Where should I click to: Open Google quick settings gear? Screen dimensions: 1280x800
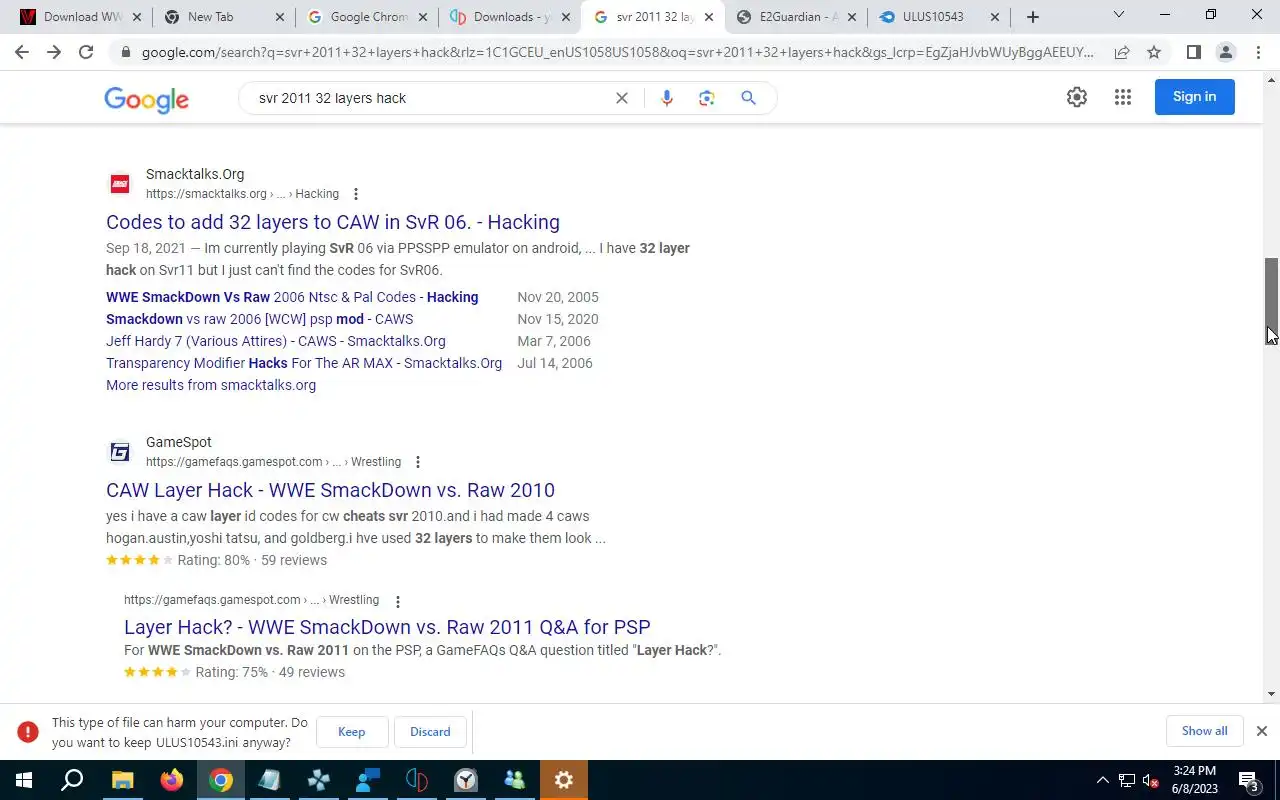pyautogui.click(x=1076, y=97)
